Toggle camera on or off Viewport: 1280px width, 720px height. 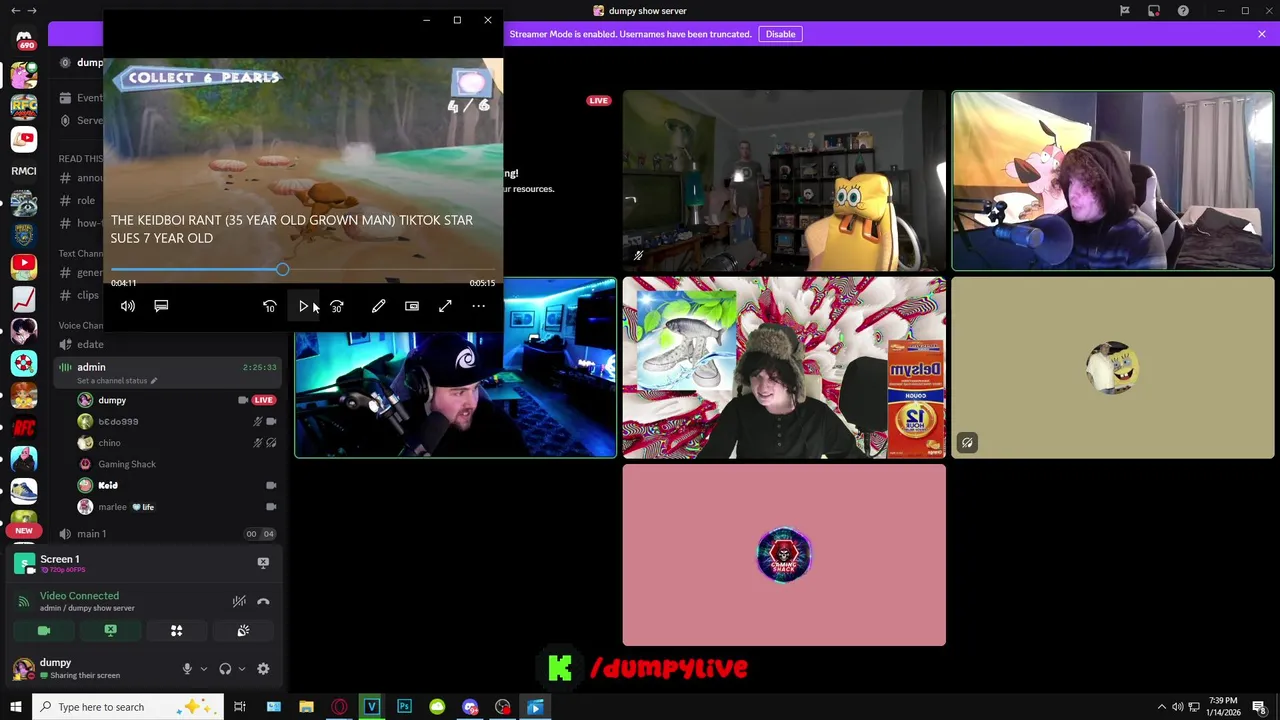tap(44, 630)
